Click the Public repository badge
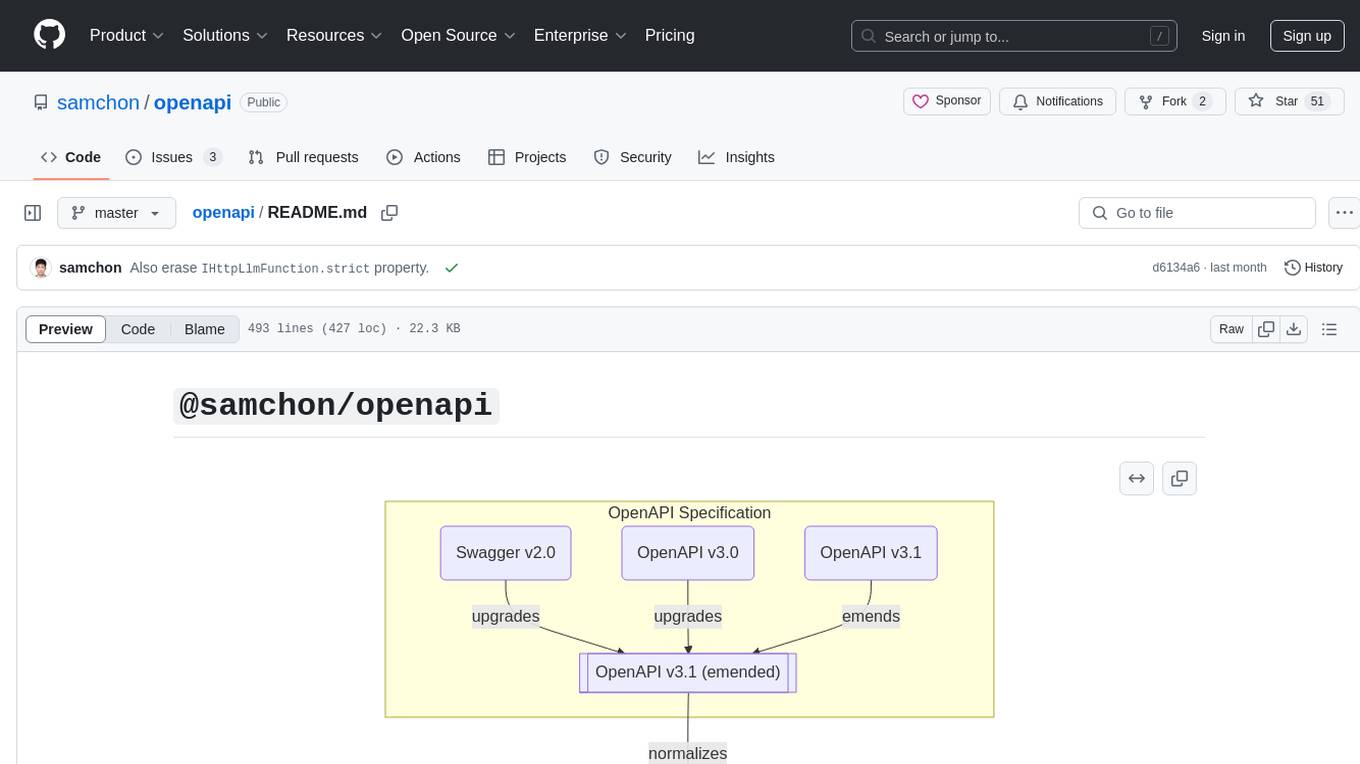Image resolution: width=1360 pixels, height=764 pixels. (x=264, y=102)
